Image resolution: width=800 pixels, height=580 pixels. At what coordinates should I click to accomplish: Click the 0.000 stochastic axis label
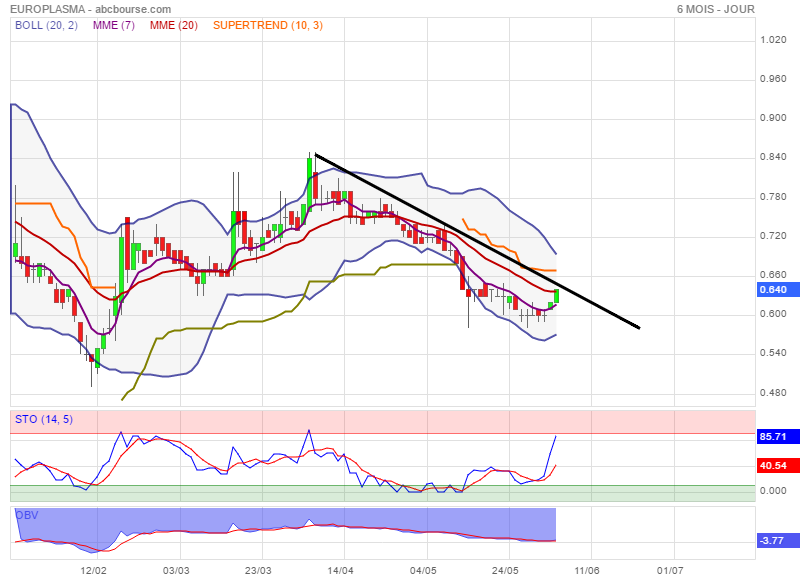click(773, 491)
